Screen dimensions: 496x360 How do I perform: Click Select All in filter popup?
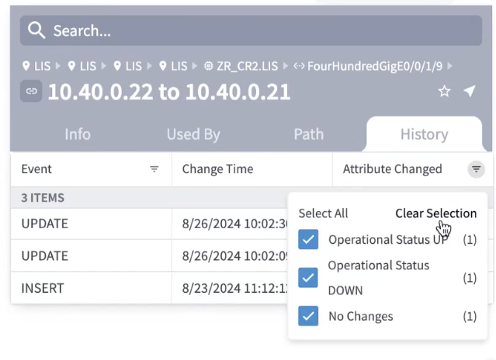coord(323,213)
